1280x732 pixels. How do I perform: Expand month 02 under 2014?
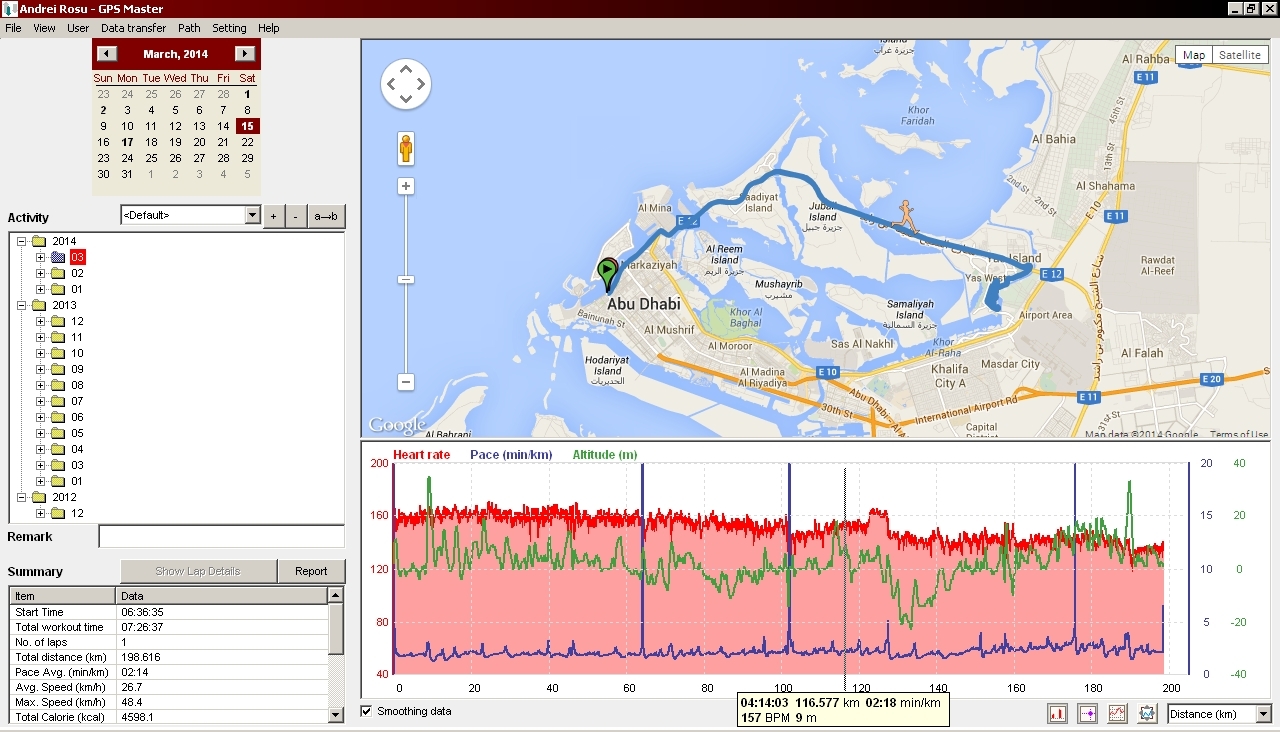(x=41, y=273)
